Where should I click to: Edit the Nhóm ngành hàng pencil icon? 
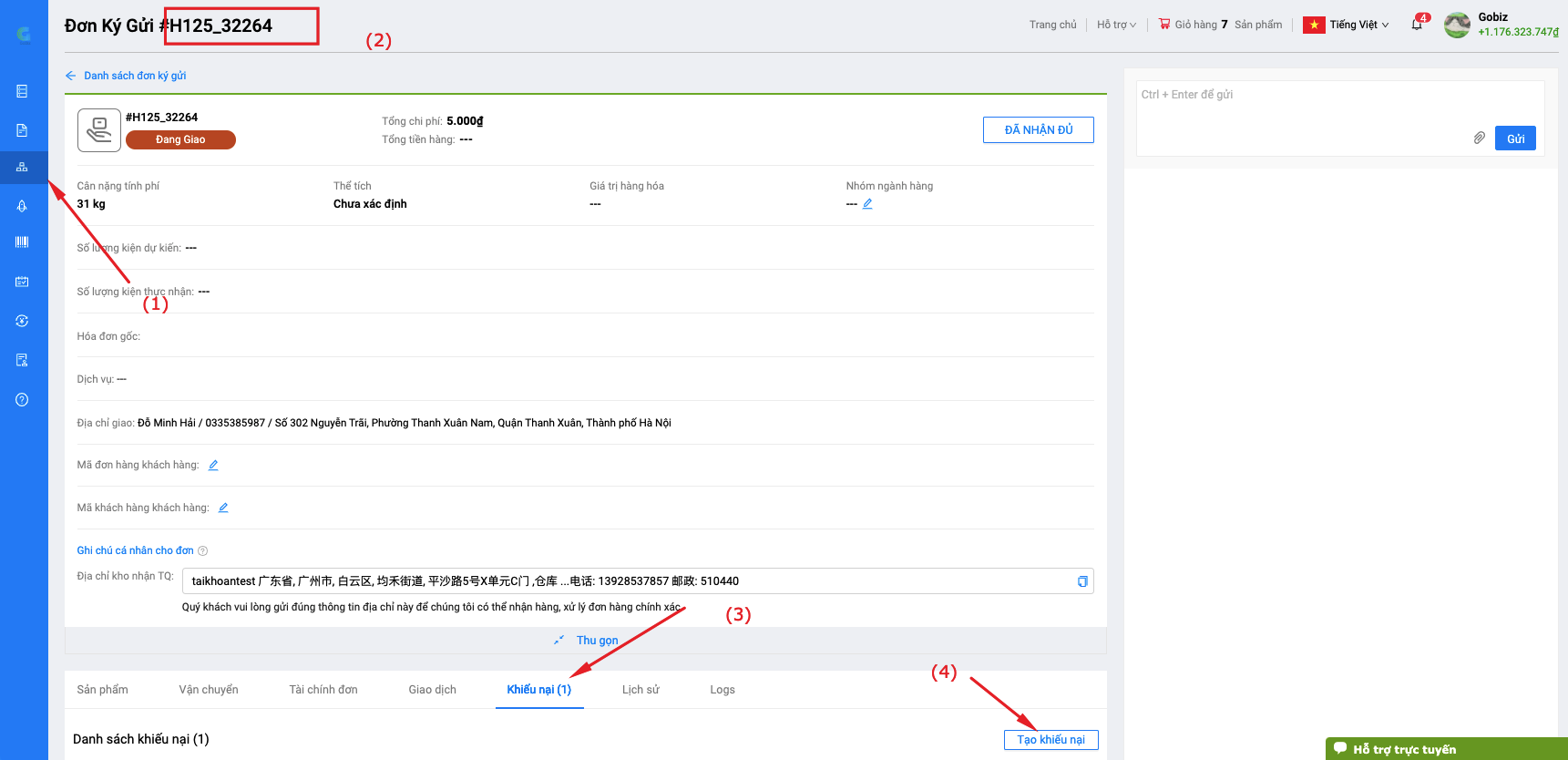pyautogui.click(x=867, y=204)
